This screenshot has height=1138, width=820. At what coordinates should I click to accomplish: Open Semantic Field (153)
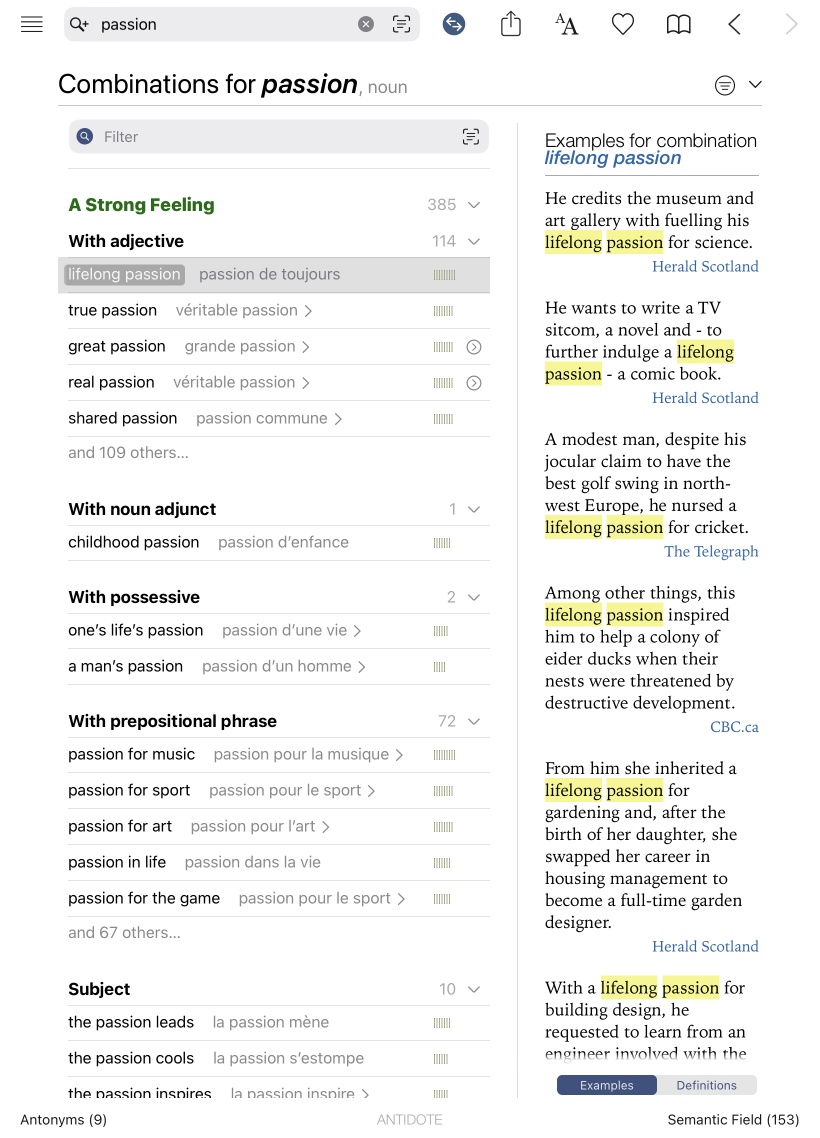click(733, 1120)
